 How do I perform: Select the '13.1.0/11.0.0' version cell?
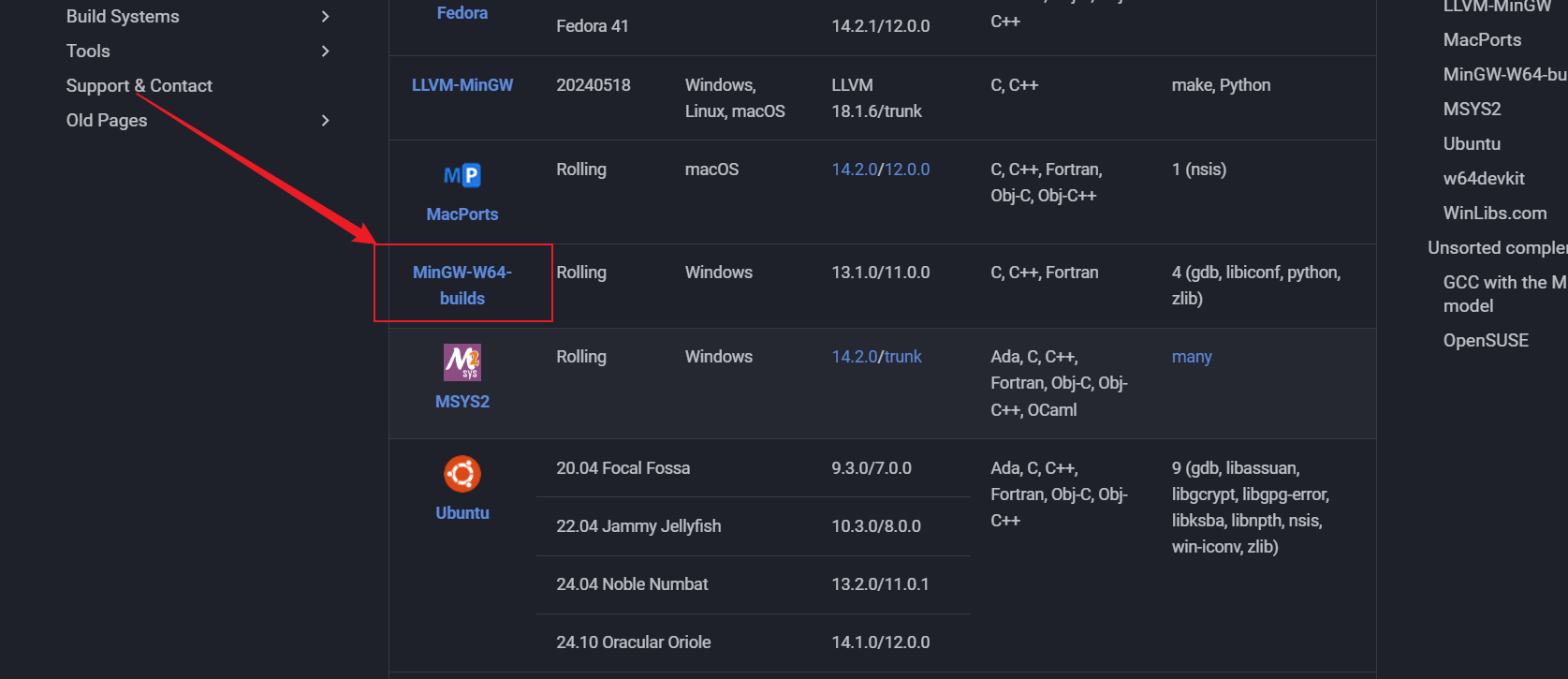point(880,273)
